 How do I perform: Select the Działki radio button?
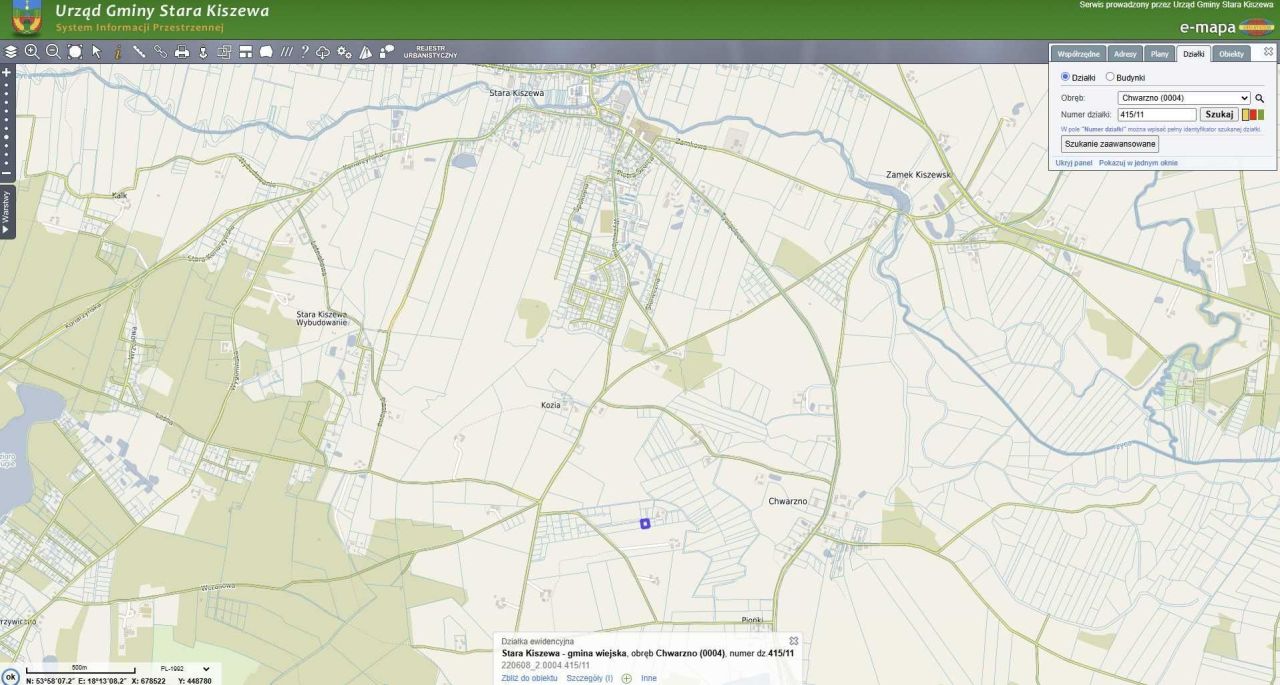[x=1065, y=77]
